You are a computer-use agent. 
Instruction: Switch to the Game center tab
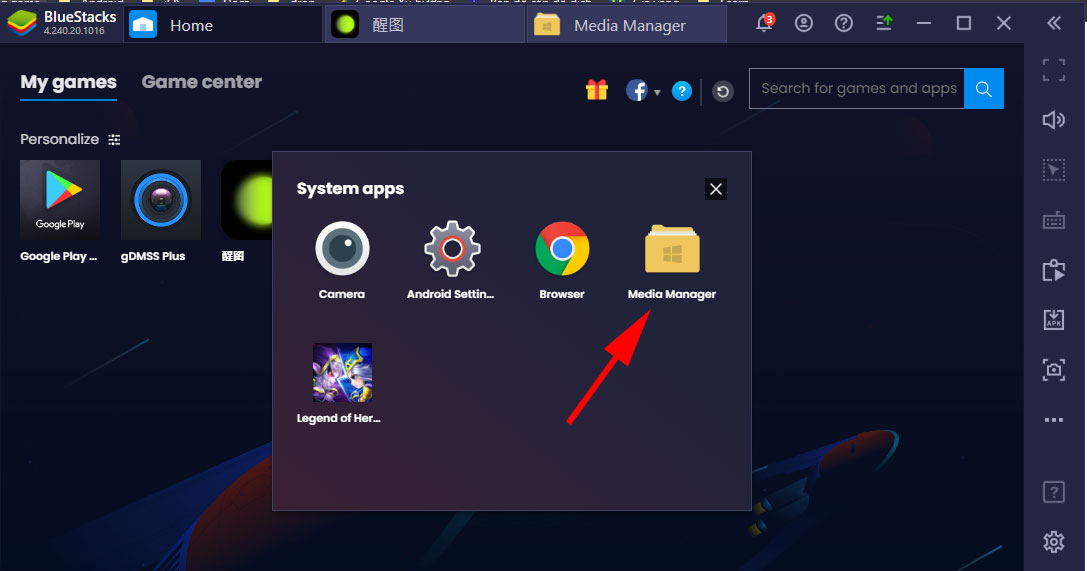pyautogui.click(x=201, y=82)
